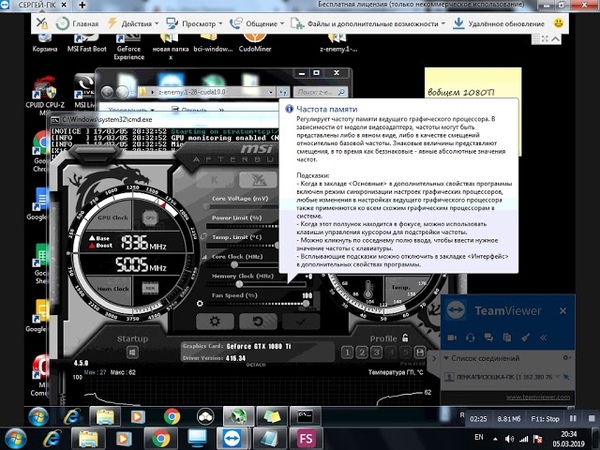
Task: Open the chat icon in TeamViewer panel
Action: pyautogui.click(x=489, y=338)
